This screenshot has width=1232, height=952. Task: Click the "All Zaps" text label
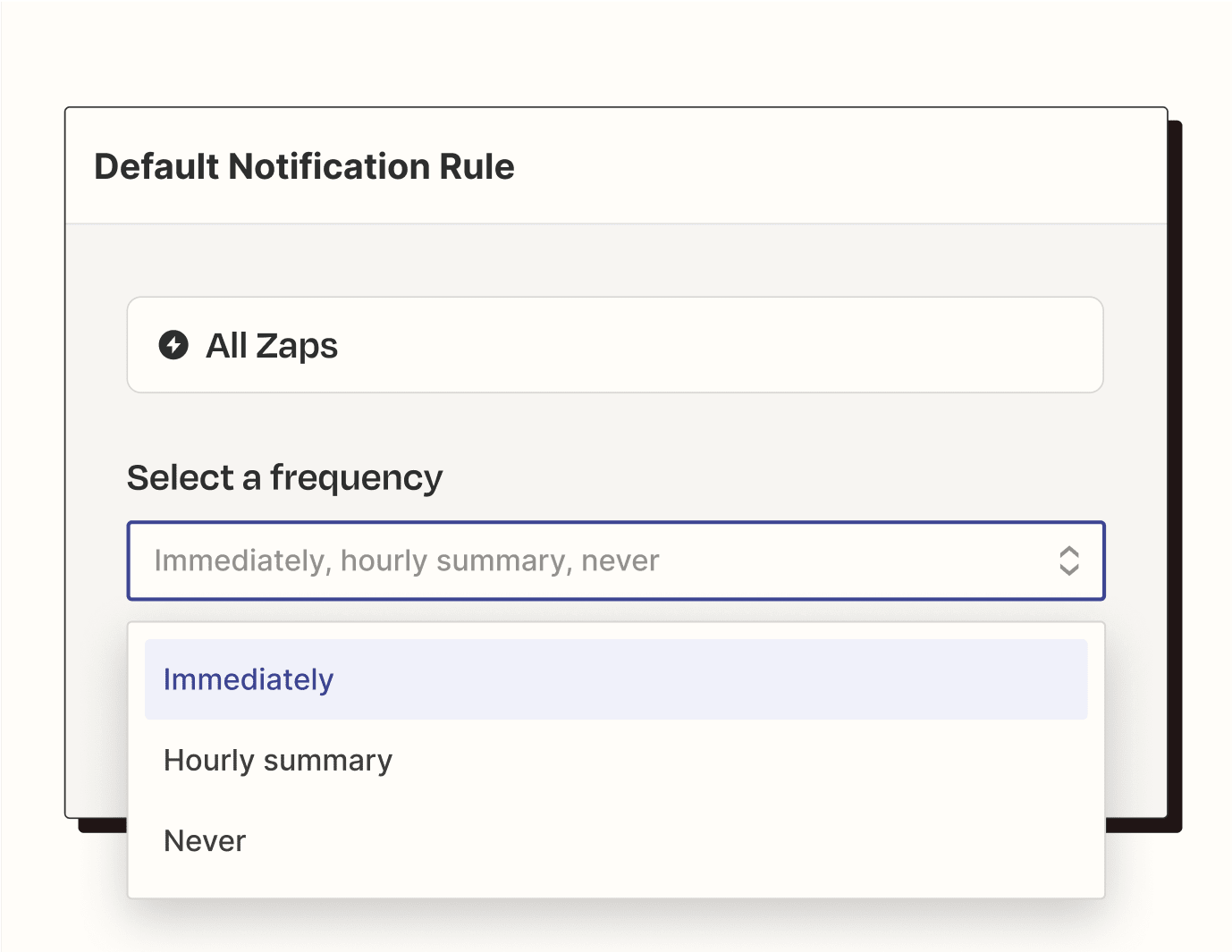pos(272,345)
